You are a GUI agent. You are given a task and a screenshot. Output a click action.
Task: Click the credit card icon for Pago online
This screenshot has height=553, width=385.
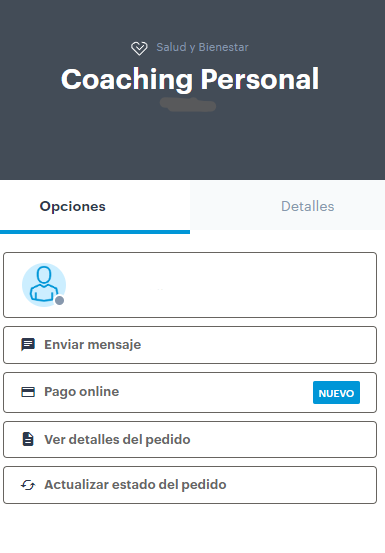(28, 392)
